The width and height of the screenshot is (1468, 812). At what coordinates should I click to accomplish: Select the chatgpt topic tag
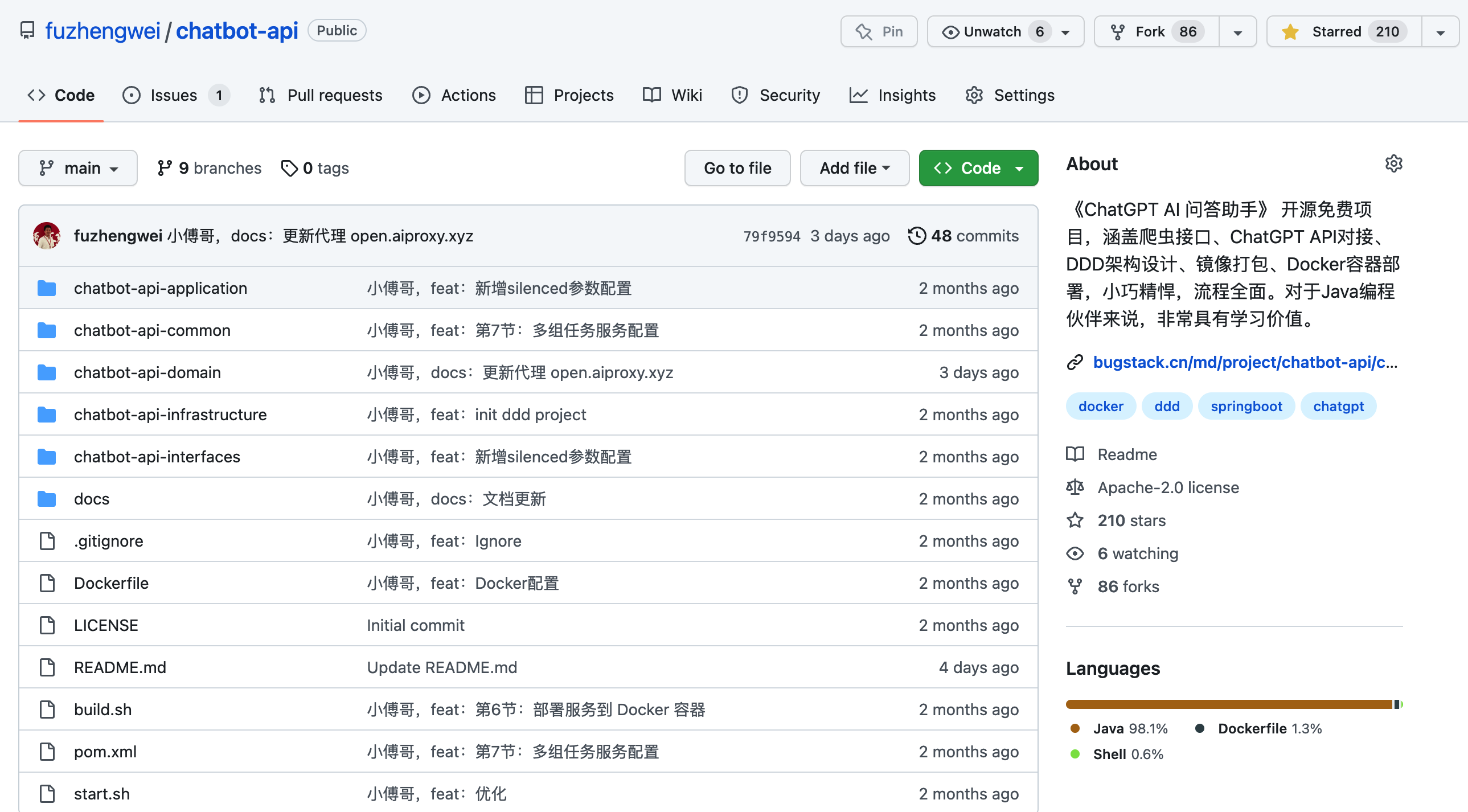pos(1338,407)
